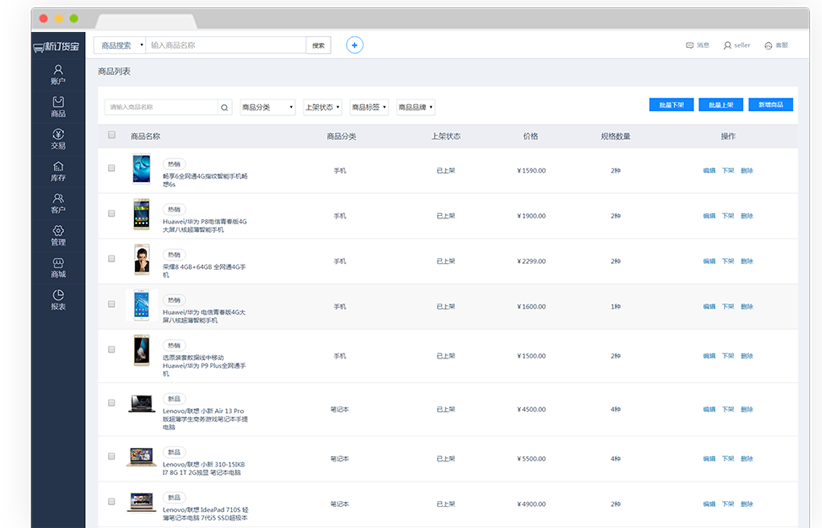Open 管理 (Management) gear icon in sidebar
Image resolution: width=822 pixels, height=528 pixels.
click(x=58, y=235)
